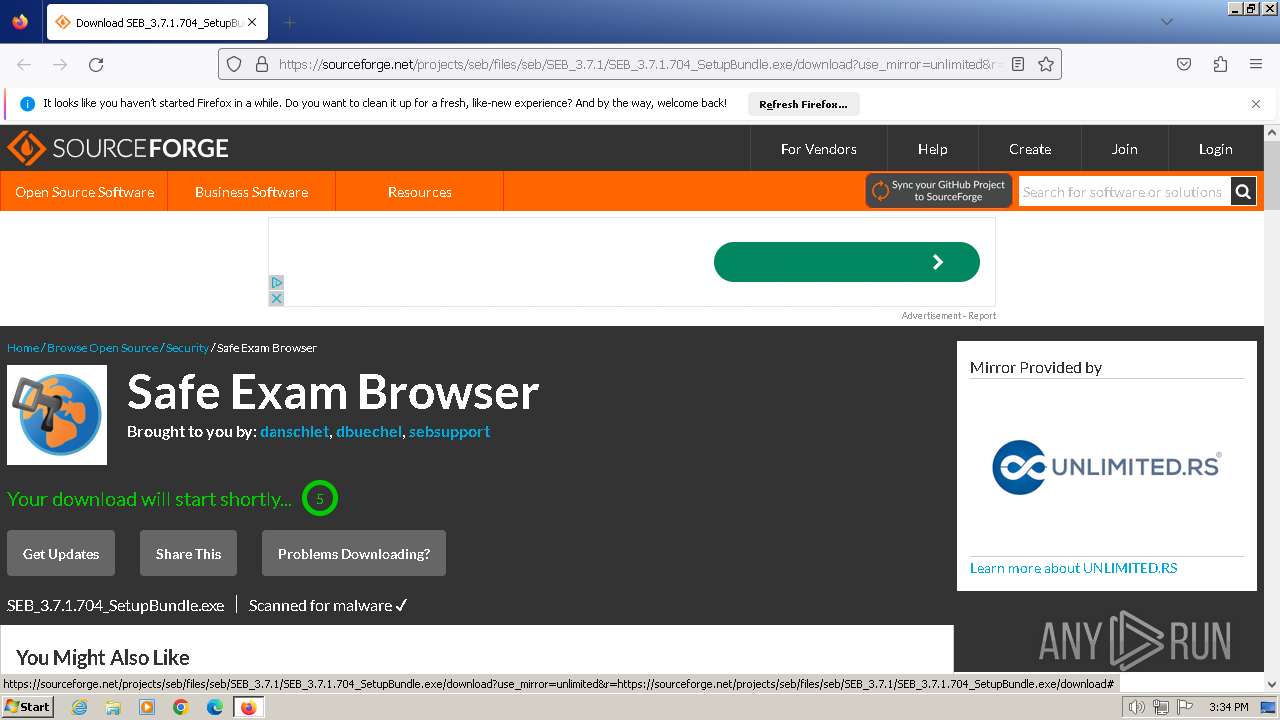This screenshot has height=720, width=1280.
Task: Open Learn more about UNLIMITED.RS link
Action: [1073, 568]
